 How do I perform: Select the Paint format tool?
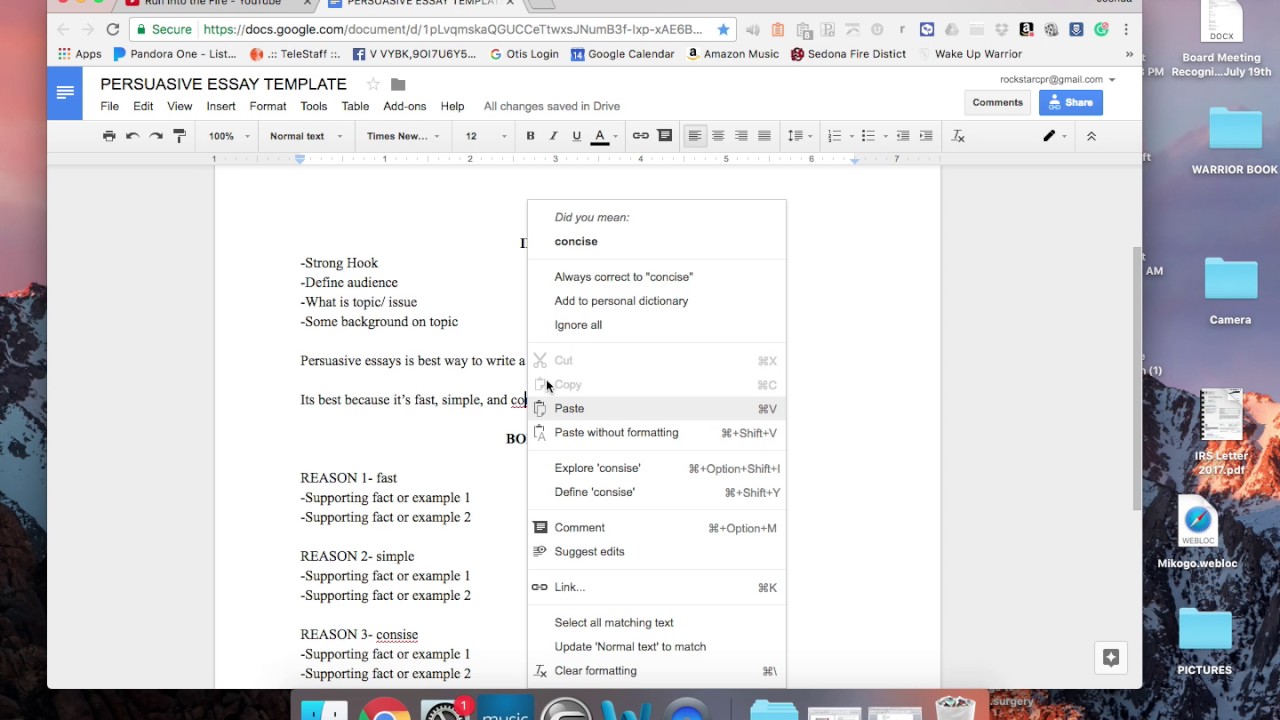point(180,136)
